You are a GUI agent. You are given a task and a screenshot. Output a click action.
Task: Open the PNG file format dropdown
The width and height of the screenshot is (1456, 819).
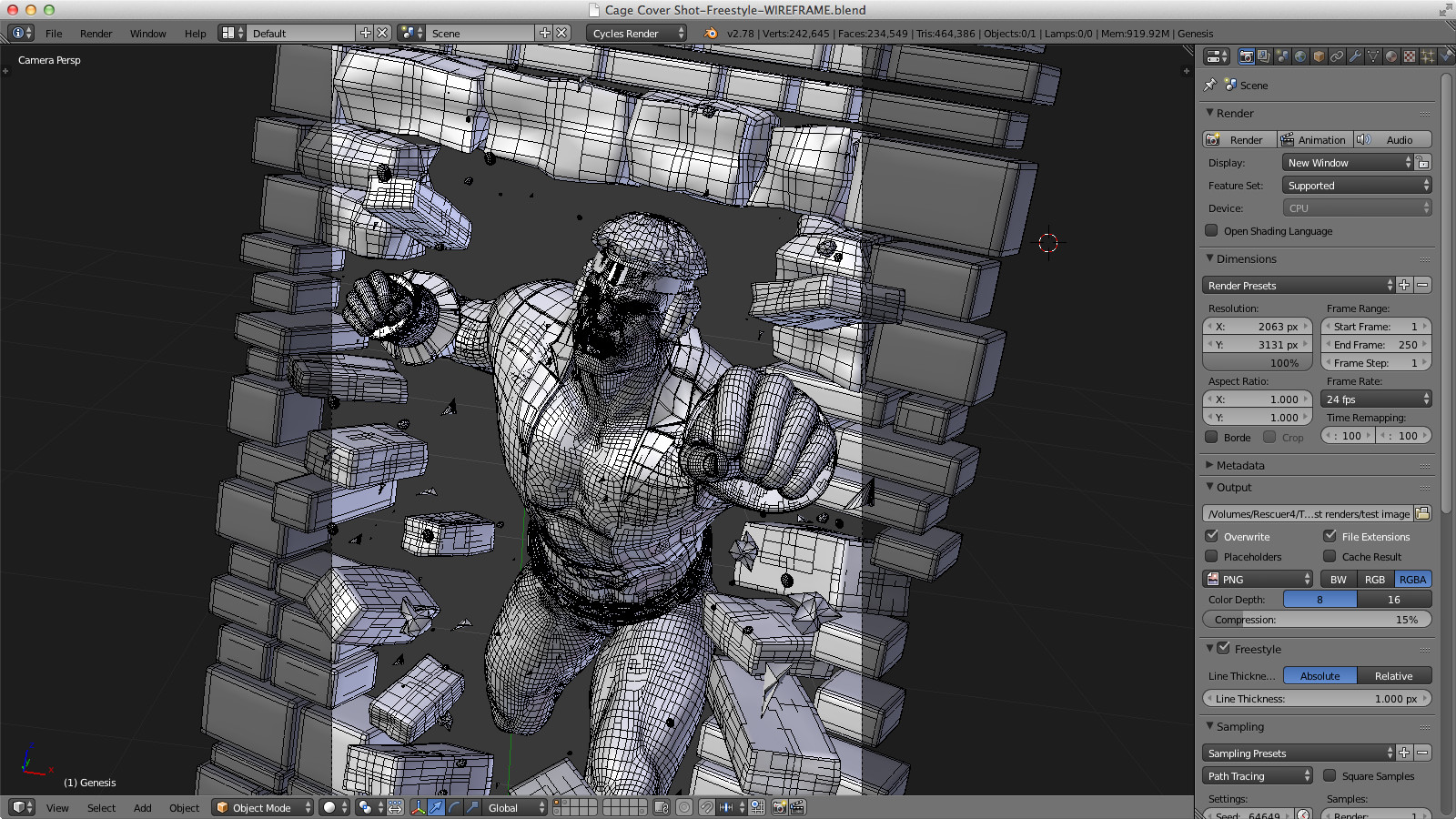[x=1258, y=579]
